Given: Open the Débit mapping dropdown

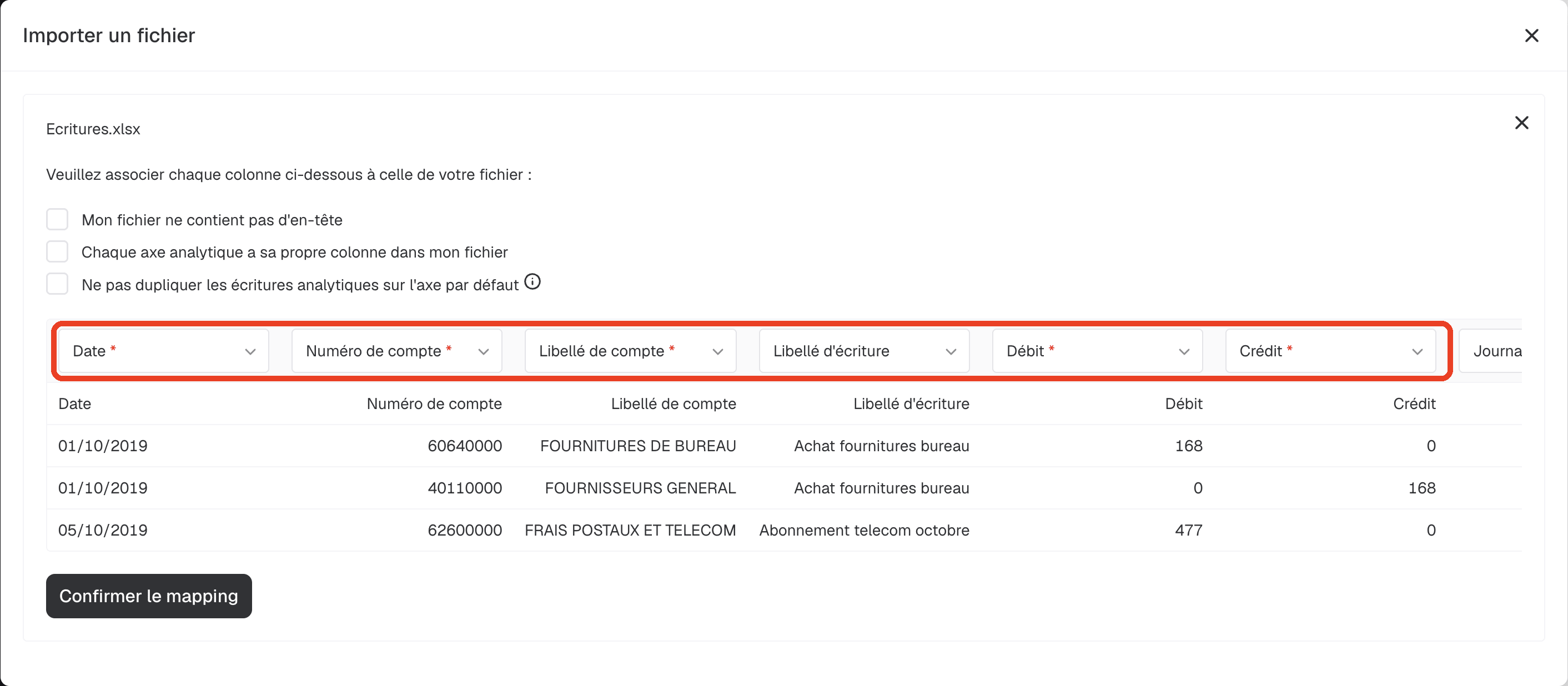Looking at the screenshot, I should pos(1098,351).
